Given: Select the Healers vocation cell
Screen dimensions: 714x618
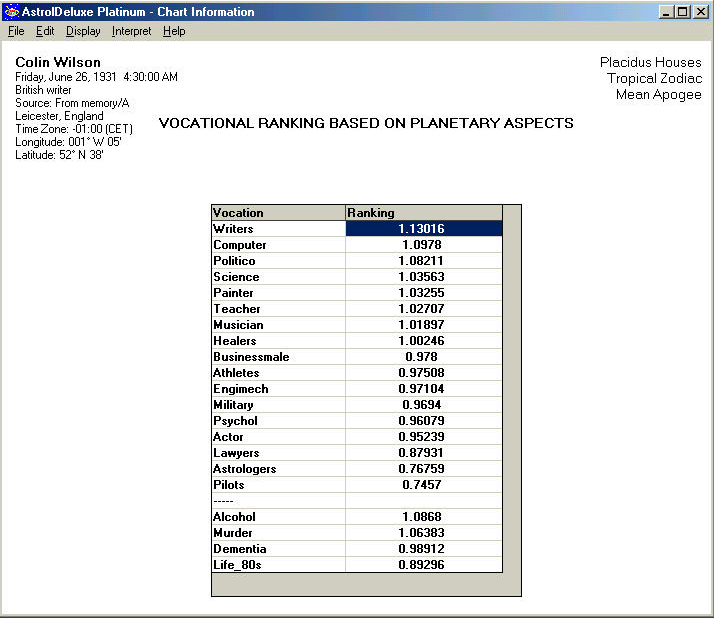Looking at the screenshot, I should (279, 341).
